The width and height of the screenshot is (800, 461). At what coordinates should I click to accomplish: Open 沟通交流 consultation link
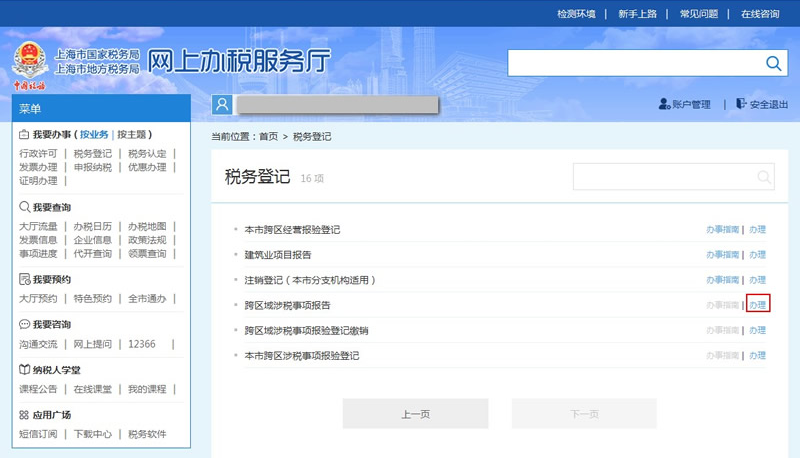click(x=38, y=344)
